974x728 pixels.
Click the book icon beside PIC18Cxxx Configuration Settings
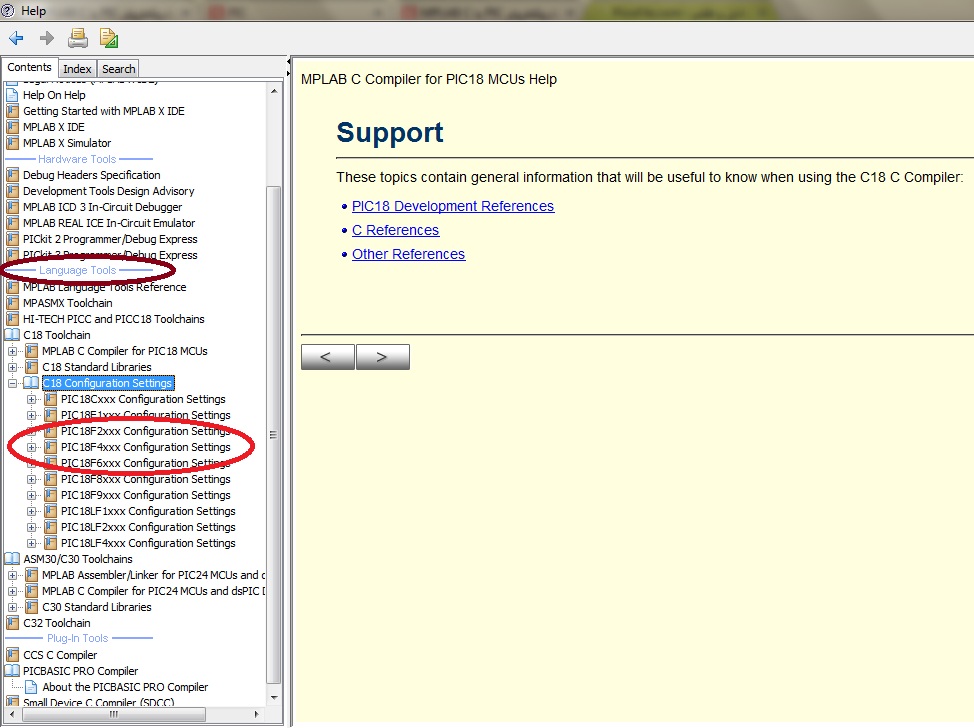(50, 399)
